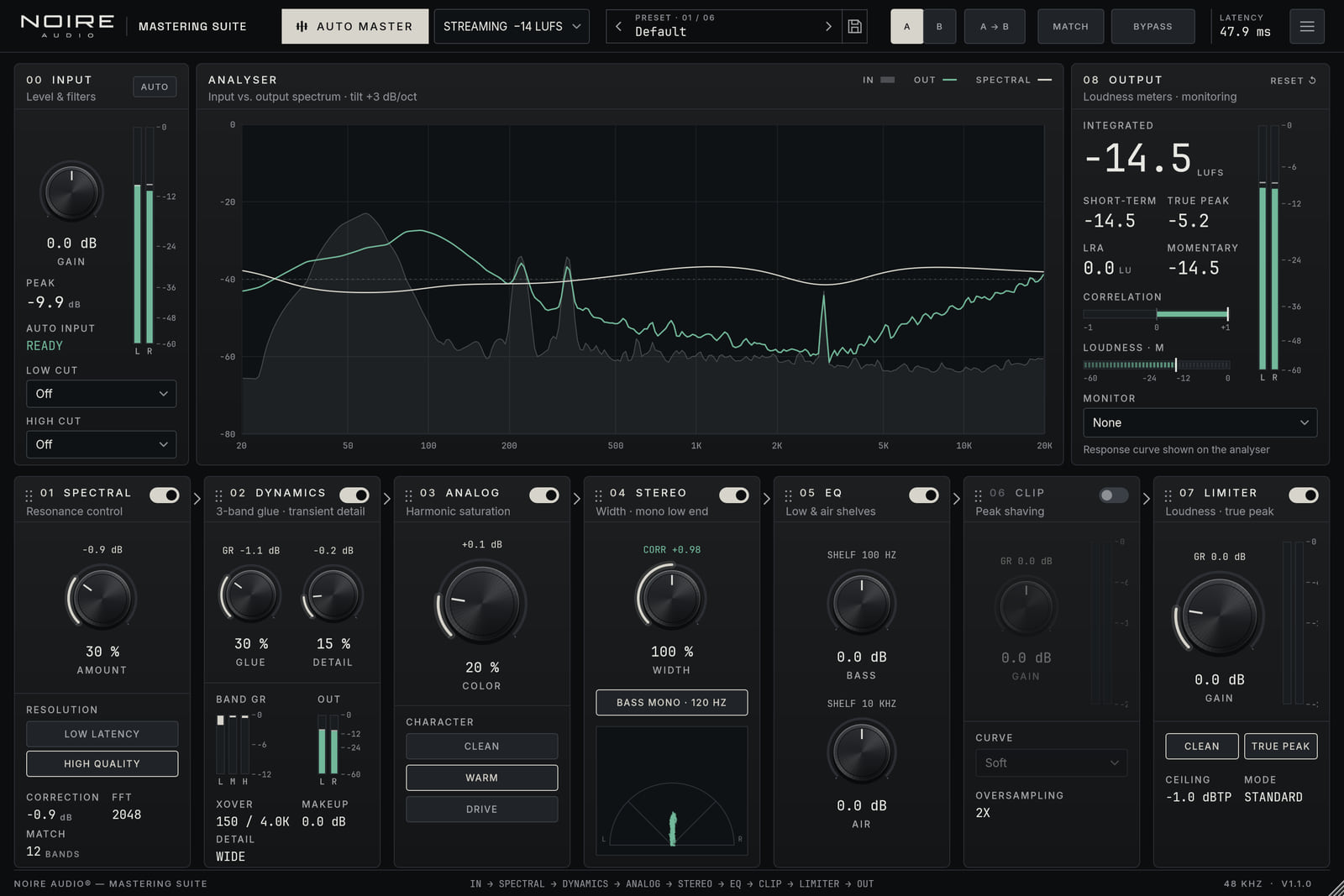Grab the Analog module drag handle
The width and height of the screenshot is (1344, 896).
(x=409, y=495)
